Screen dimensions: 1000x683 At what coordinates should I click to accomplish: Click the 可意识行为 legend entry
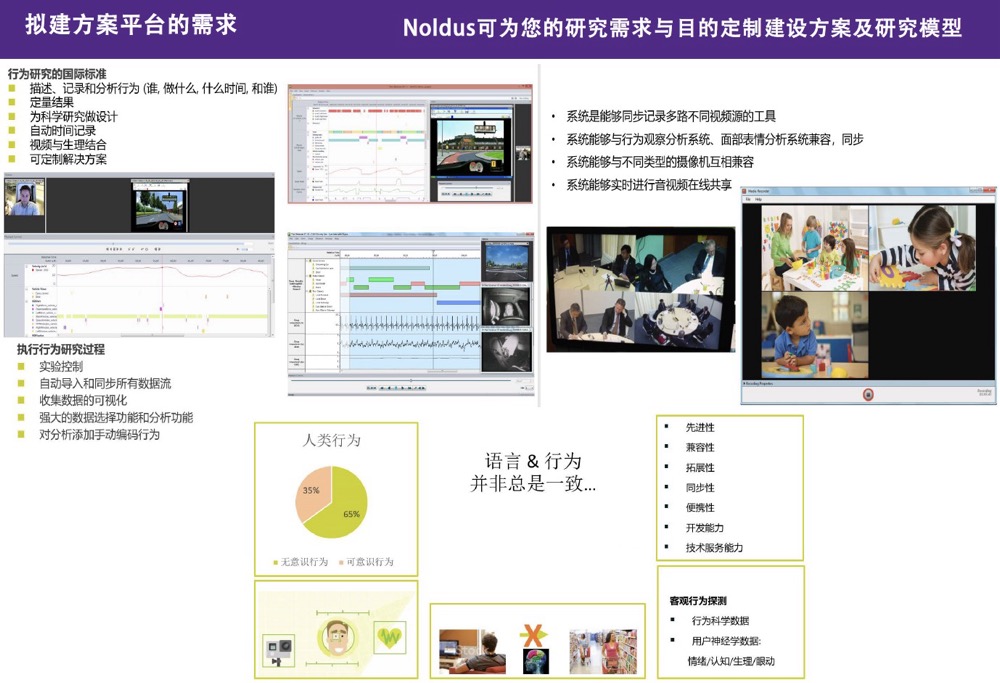[367, 562]
